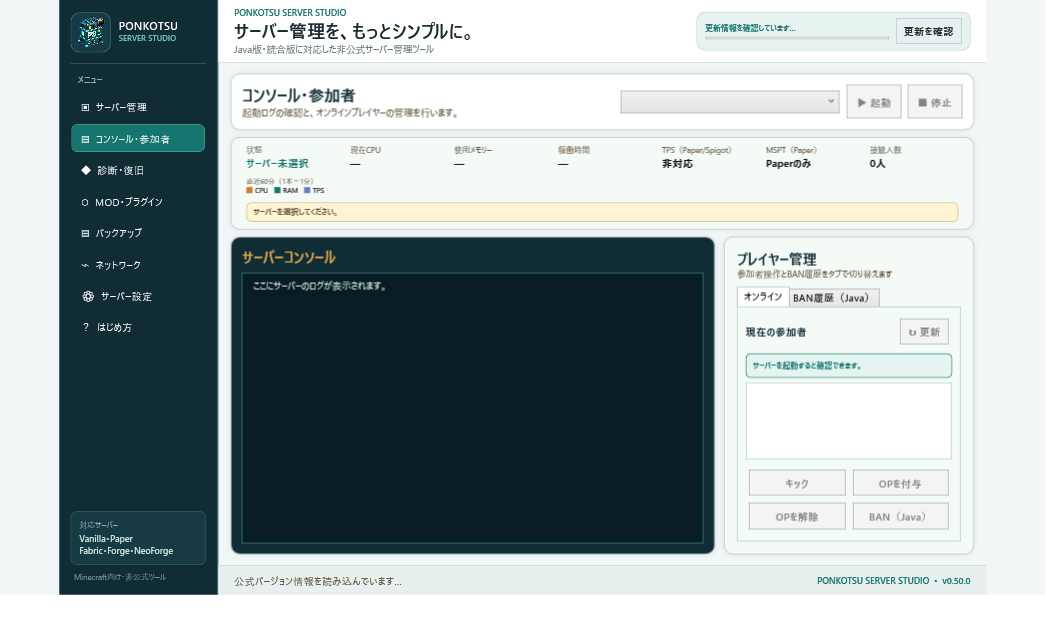Viewport: 1060px width, 632px height.
Task: Click the green RAM legend swatch
Action: click(x=277, y=191)
